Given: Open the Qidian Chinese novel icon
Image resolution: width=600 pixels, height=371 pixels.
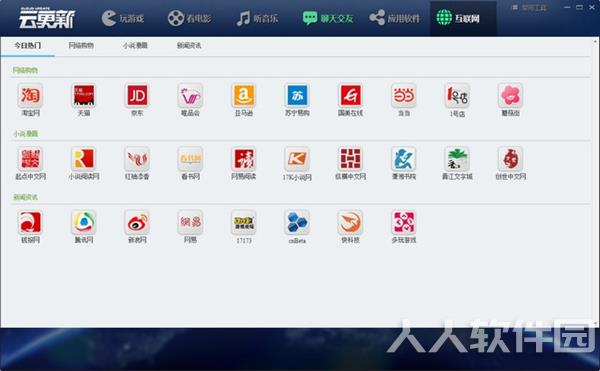Looking at the screenshot, I should 30,159.
